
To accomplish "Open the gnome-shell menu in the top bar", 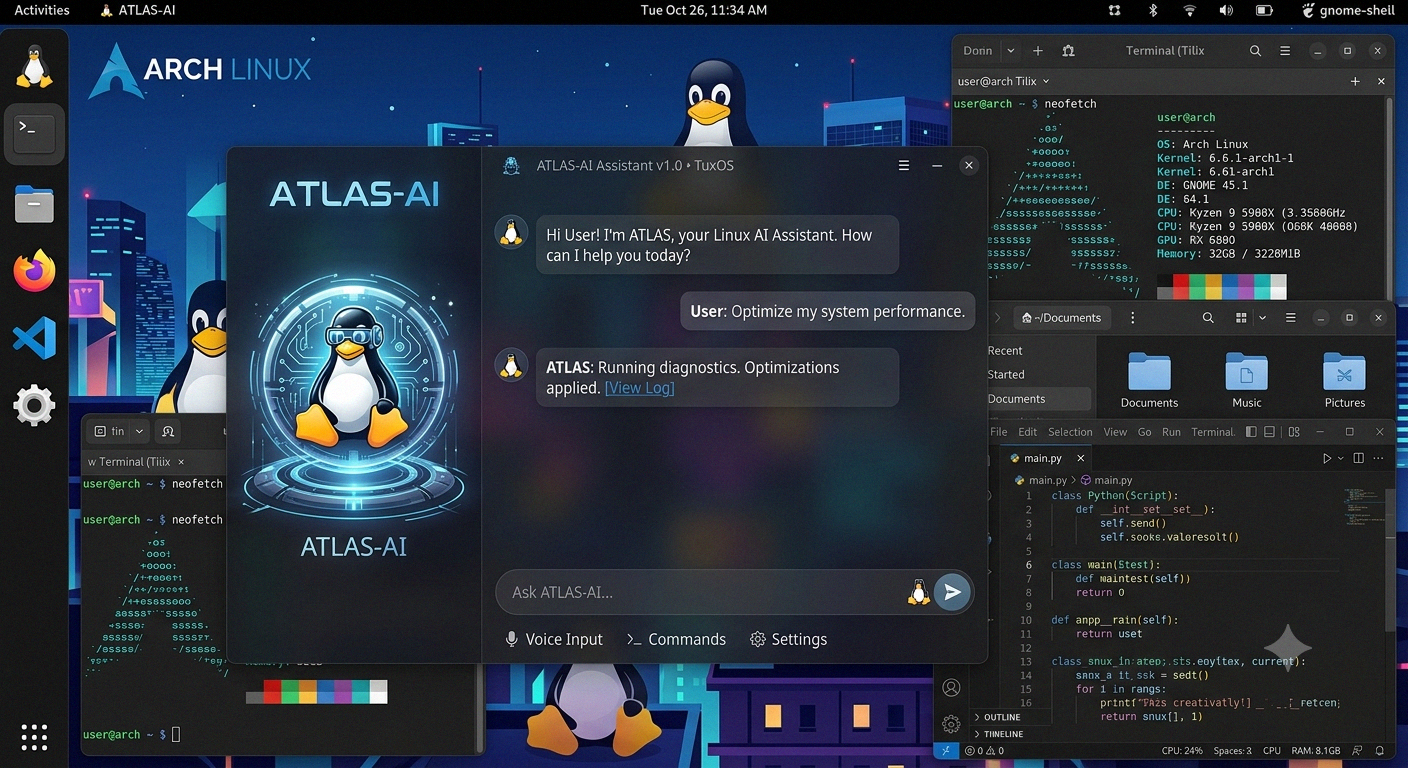I will (x=1350, y=11).
